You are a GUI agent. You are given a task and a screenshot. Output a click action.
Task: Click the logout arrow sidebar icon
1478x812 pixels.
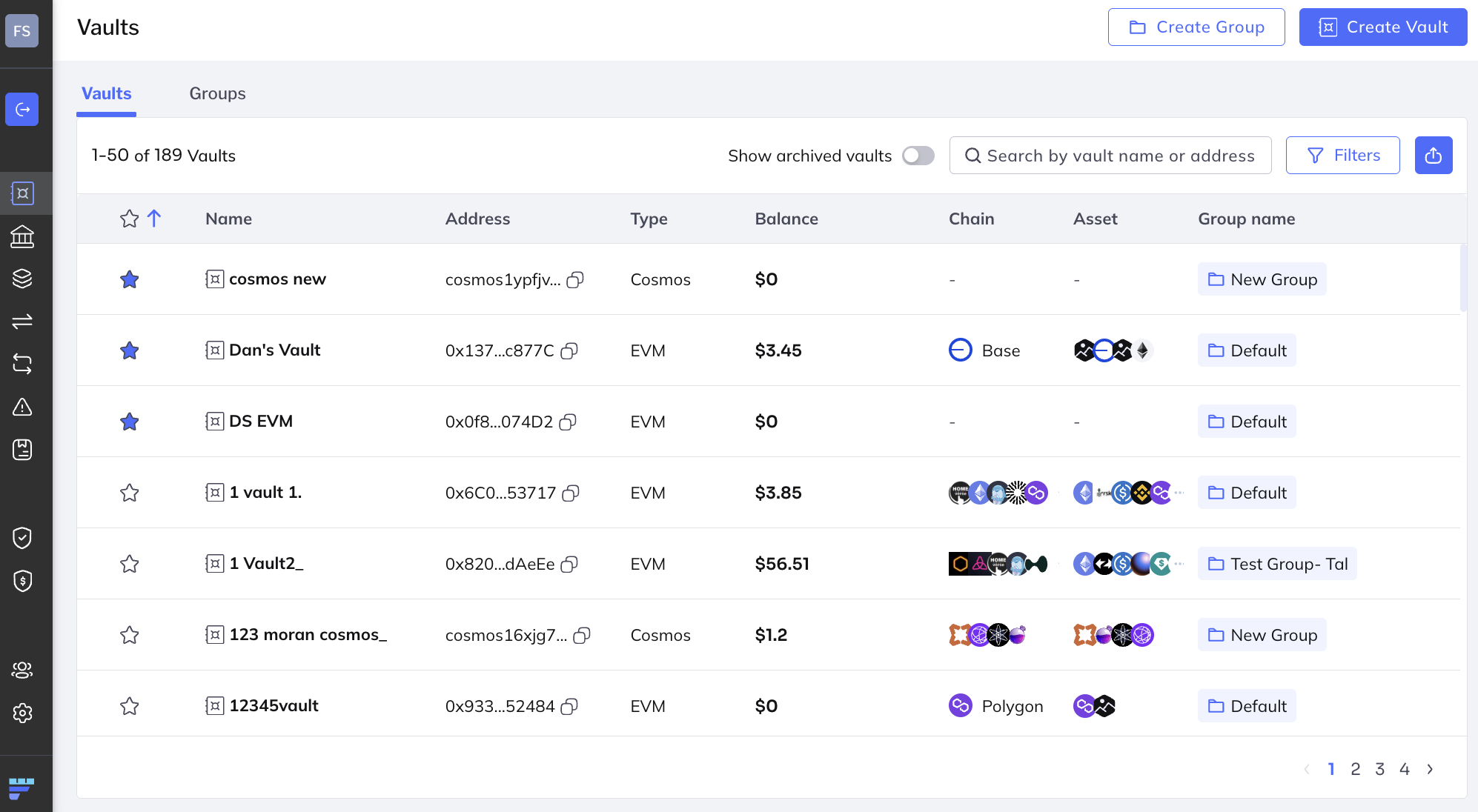point(22,110)
